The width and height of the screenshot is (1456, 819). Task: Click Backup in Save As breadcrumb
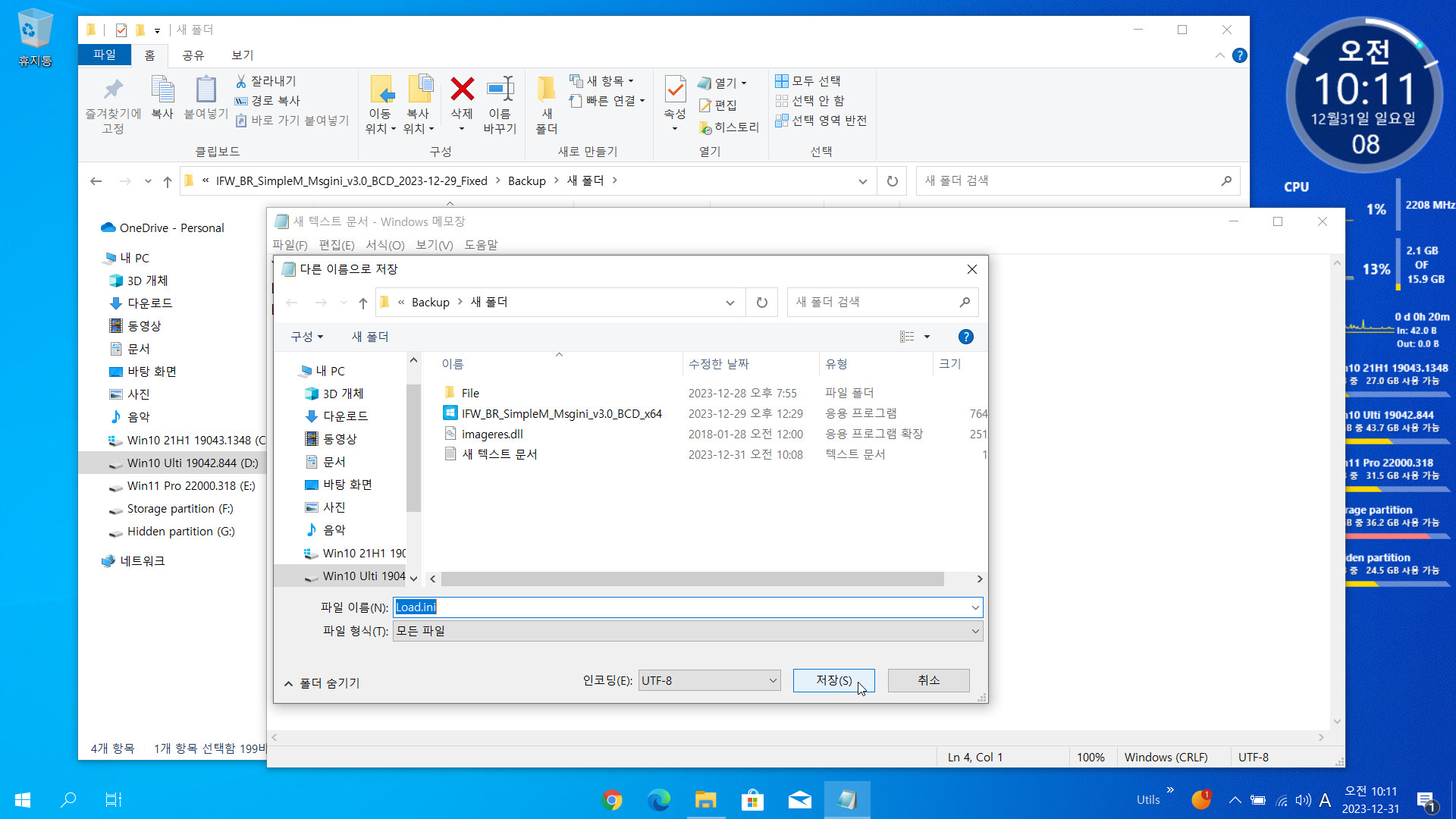(x=430, y=303)
